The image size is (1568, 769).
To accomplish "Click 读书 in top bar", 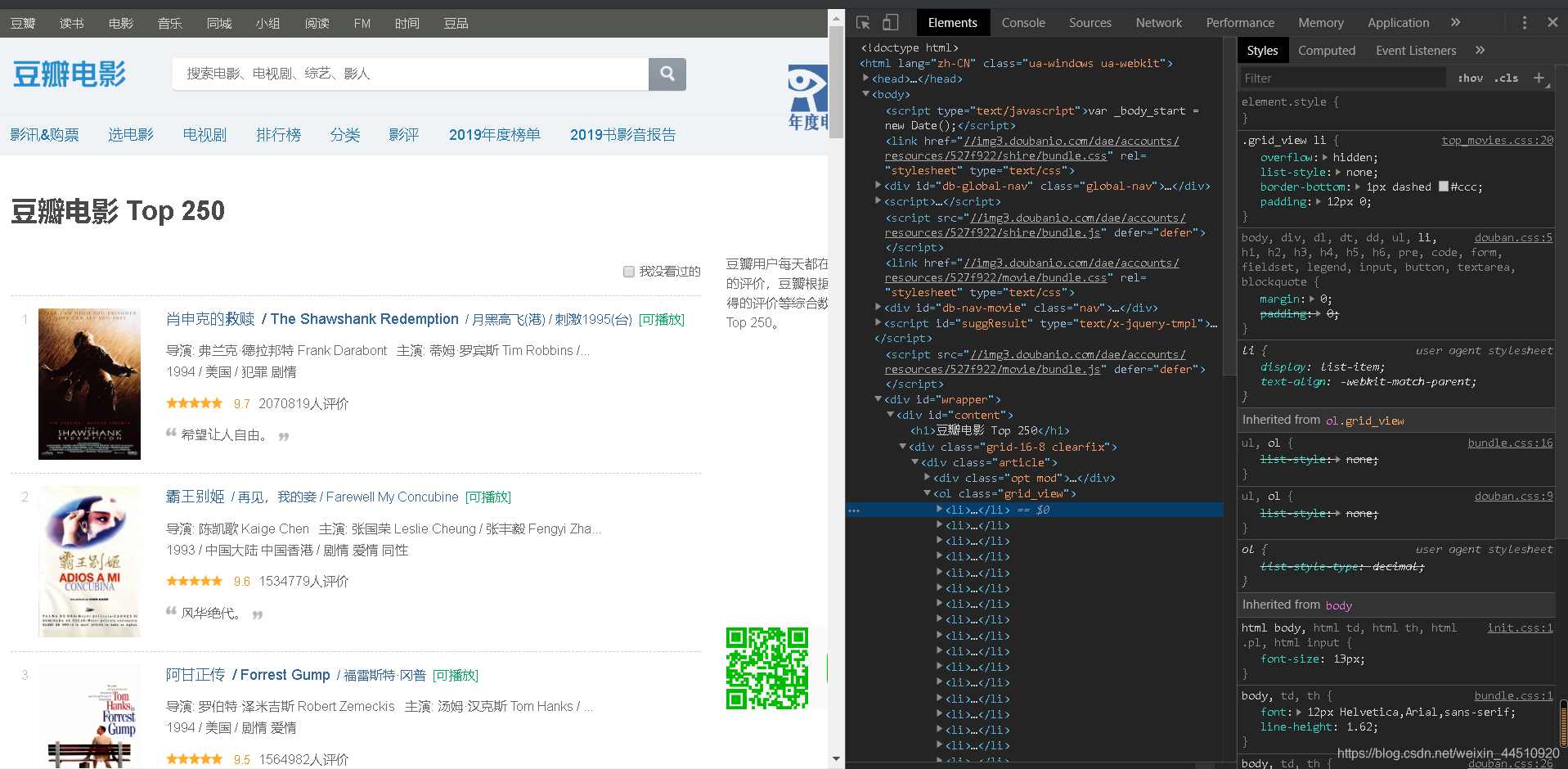I will [72, 23].
